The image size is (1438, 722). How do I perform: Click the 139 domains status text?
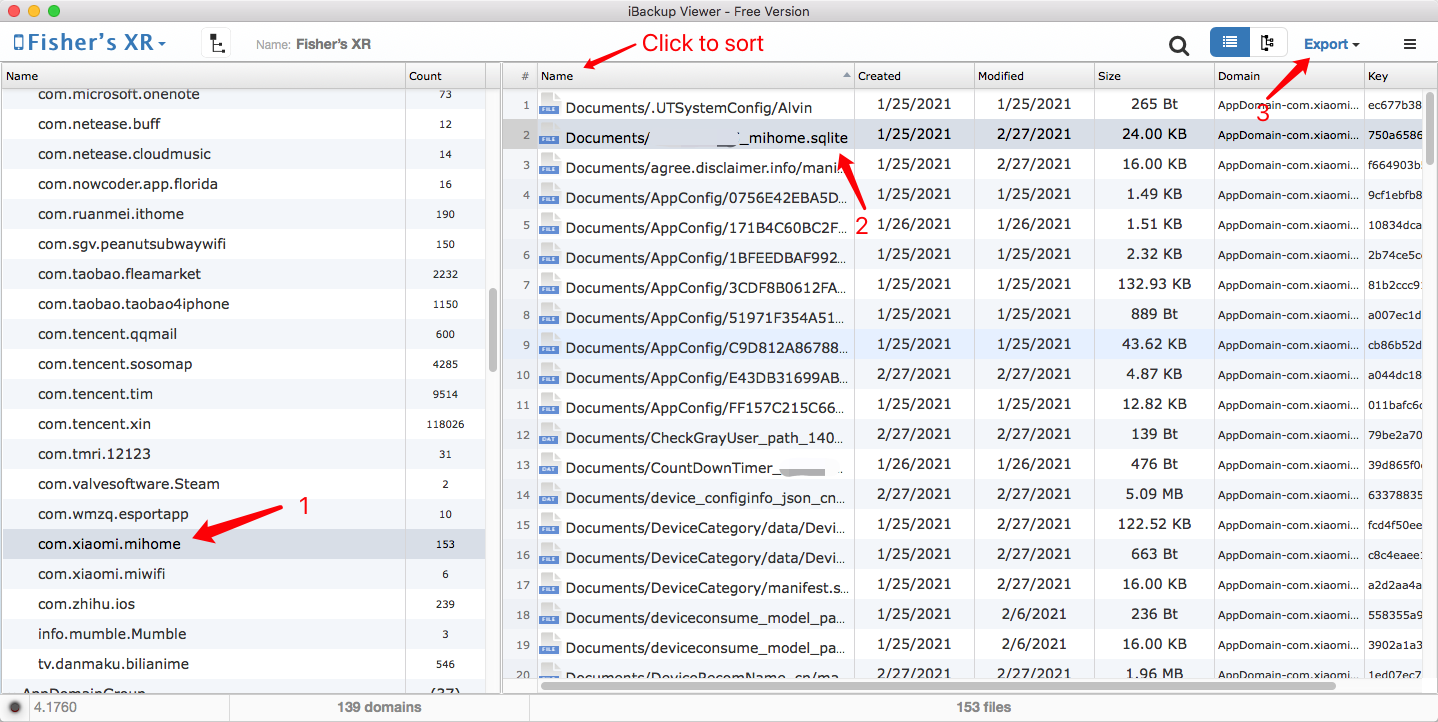(379, 707)
